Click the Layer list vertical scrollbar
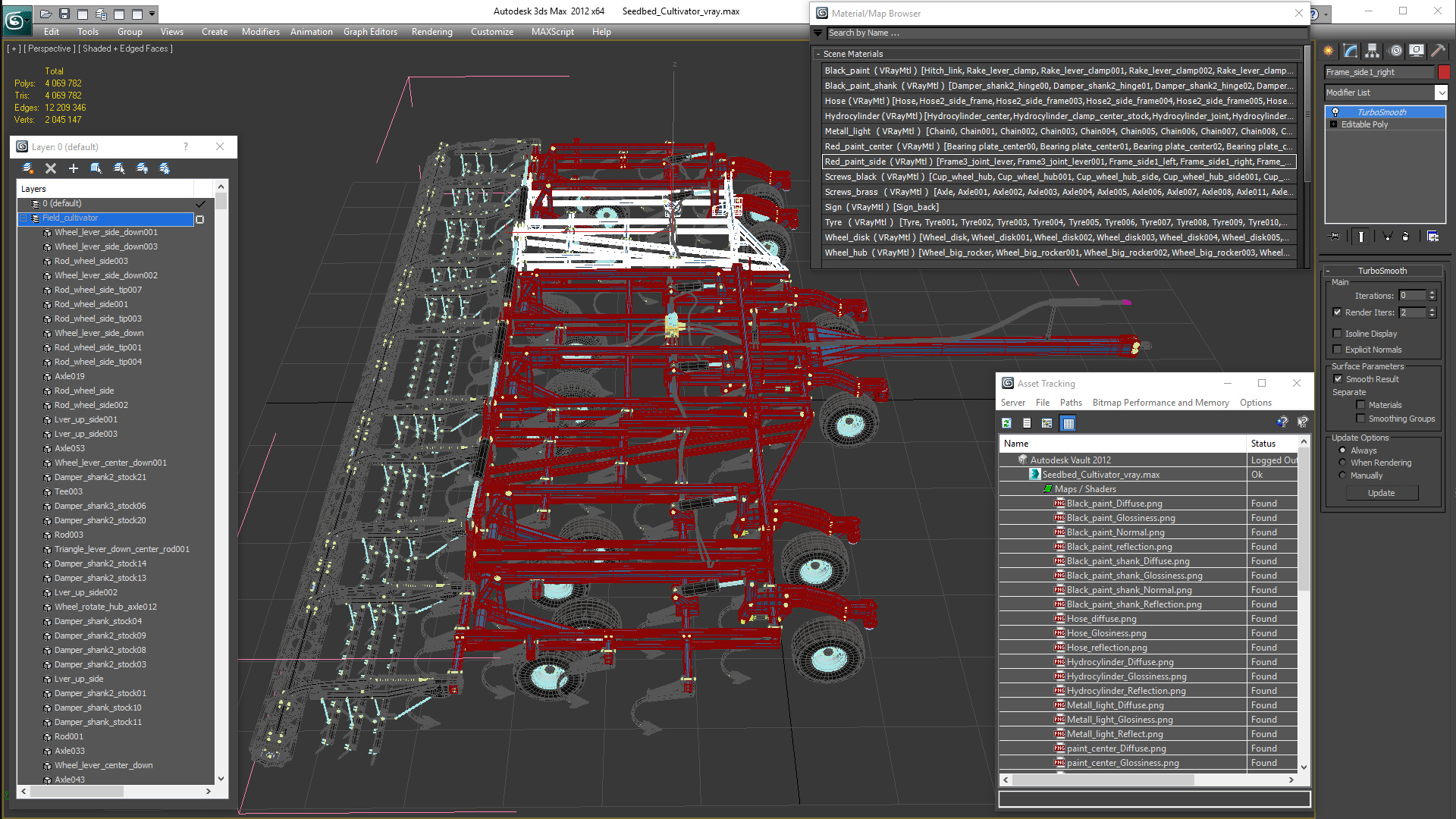Screen dimensions: 1456x819 (x=221, y=482)
